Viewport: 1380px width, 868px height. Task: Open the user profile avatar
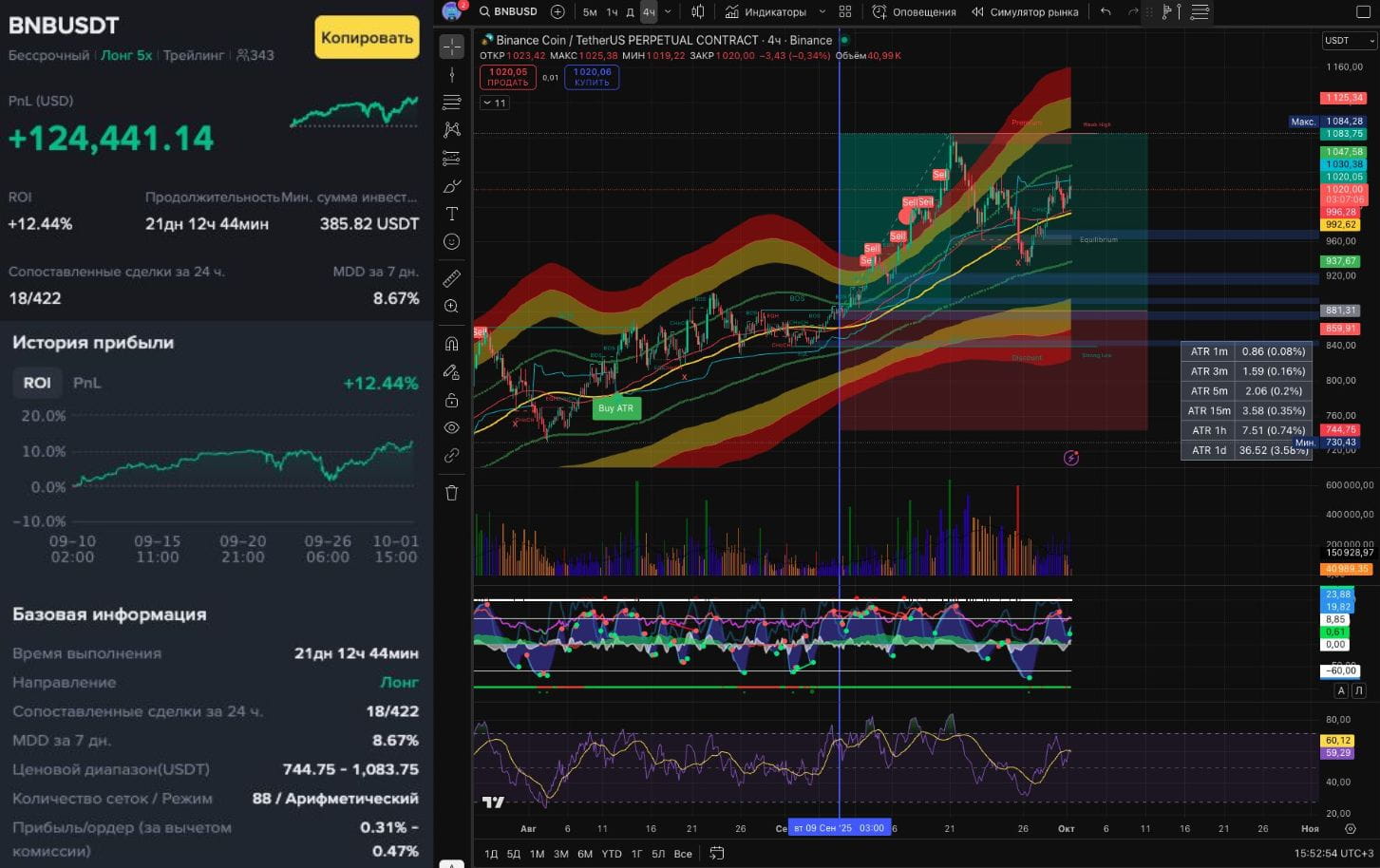coord(452,11)
